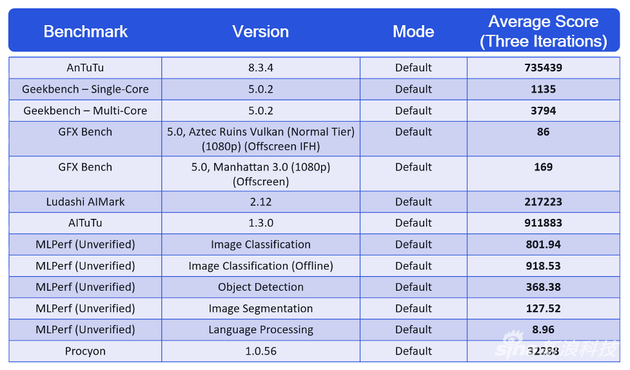Select the AnTuTu benchmark cell

[x=85, y=67]
